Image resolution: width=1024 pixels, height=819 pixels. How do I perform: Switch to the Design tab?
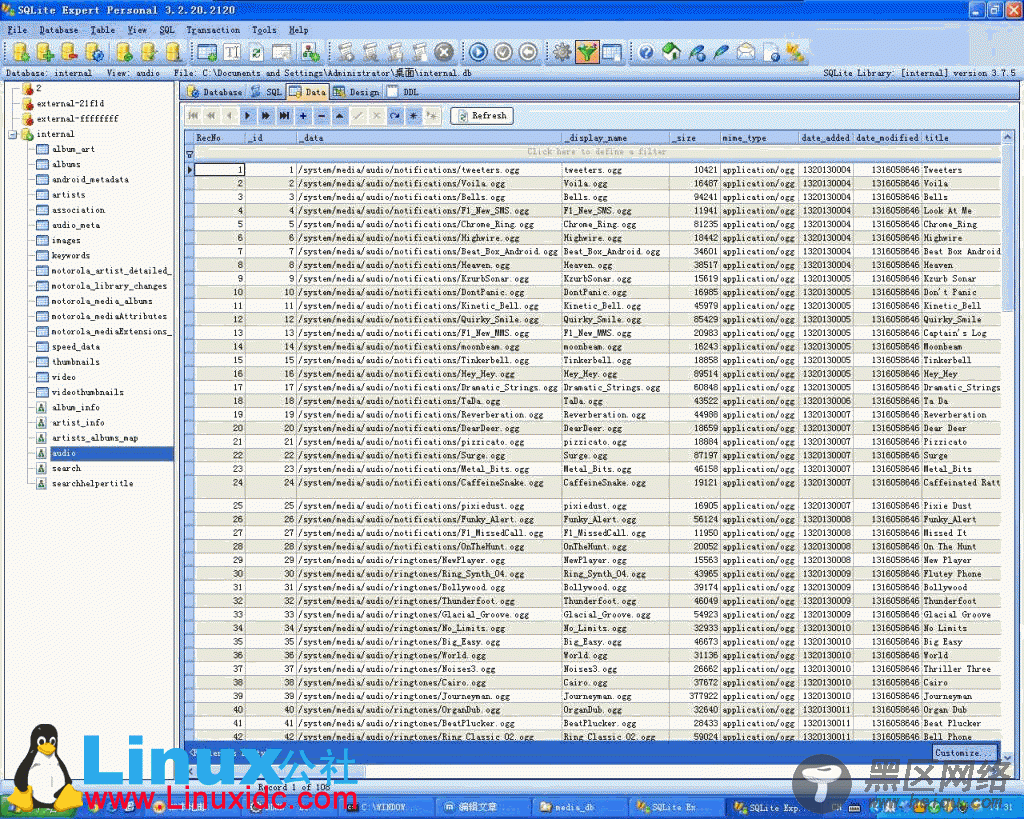357,92
